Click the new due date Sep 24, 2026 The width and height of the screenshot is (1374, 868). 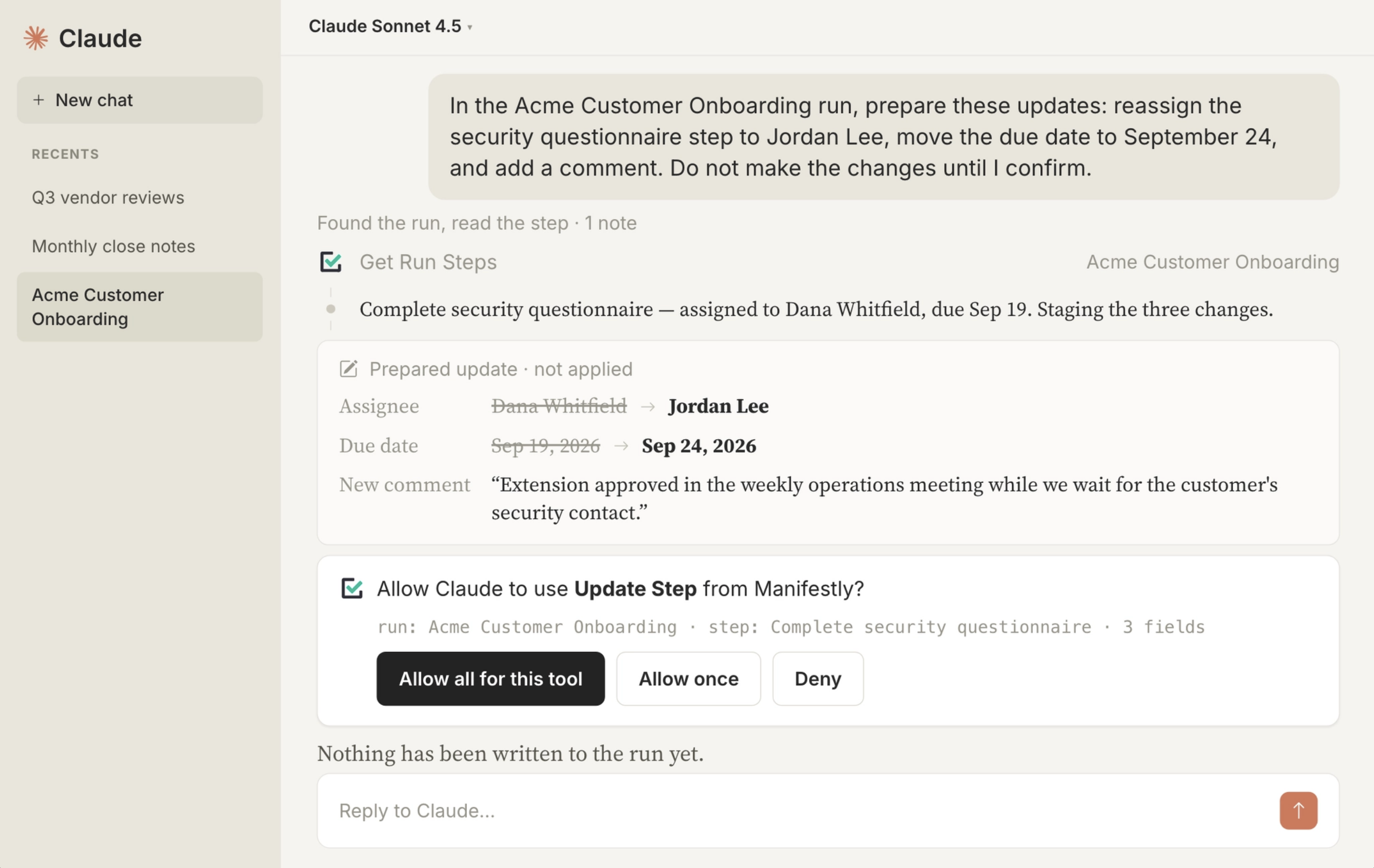(698, 446)
